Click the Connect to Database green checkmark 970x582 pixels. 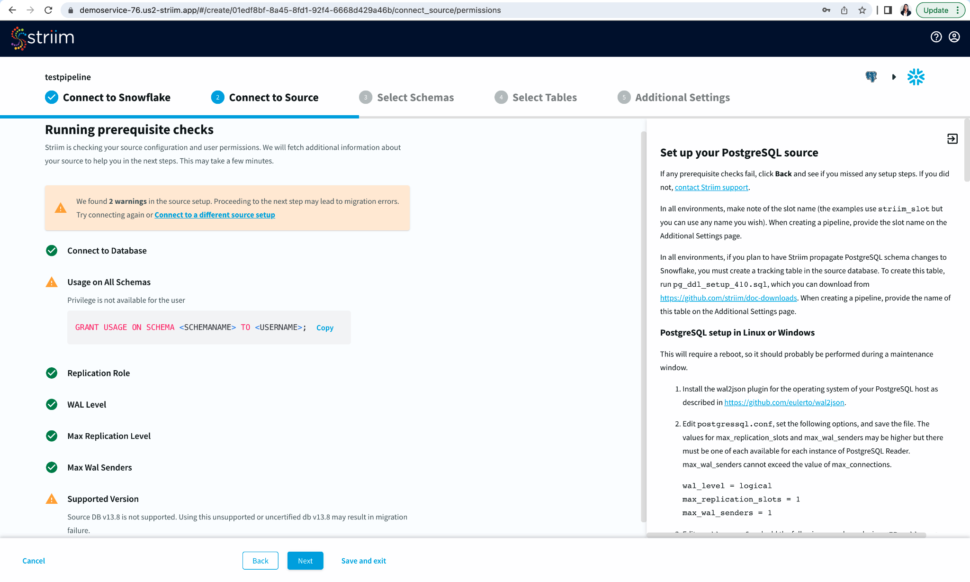point(52,250)
